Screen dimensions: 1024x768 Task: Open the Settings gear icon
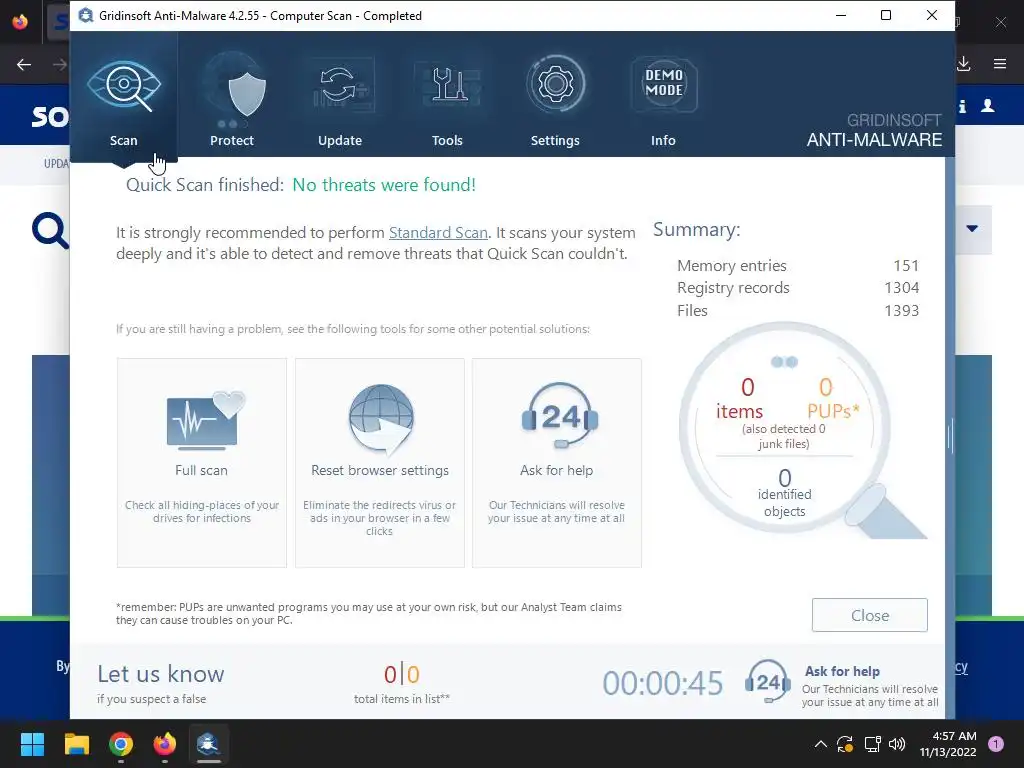tap(556, 84)
